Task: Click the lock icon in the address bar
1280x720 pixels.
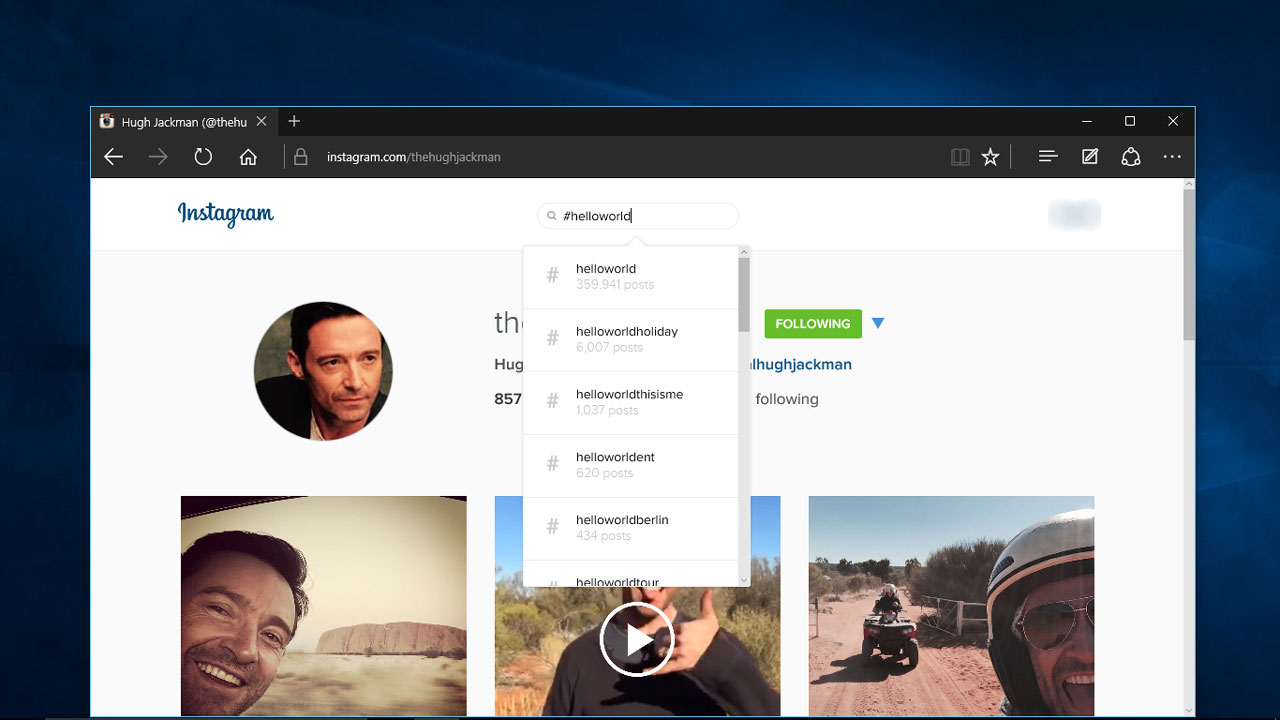Action: click(x=301, y=156)
